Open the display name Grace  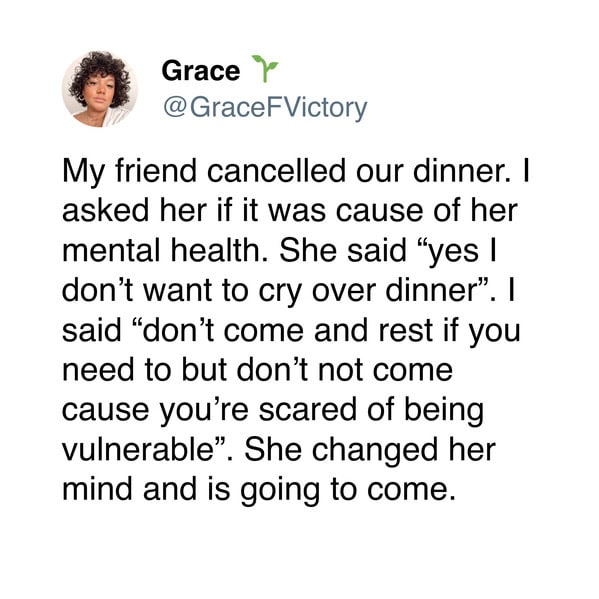pyautogui.click(x=201, y=71)
